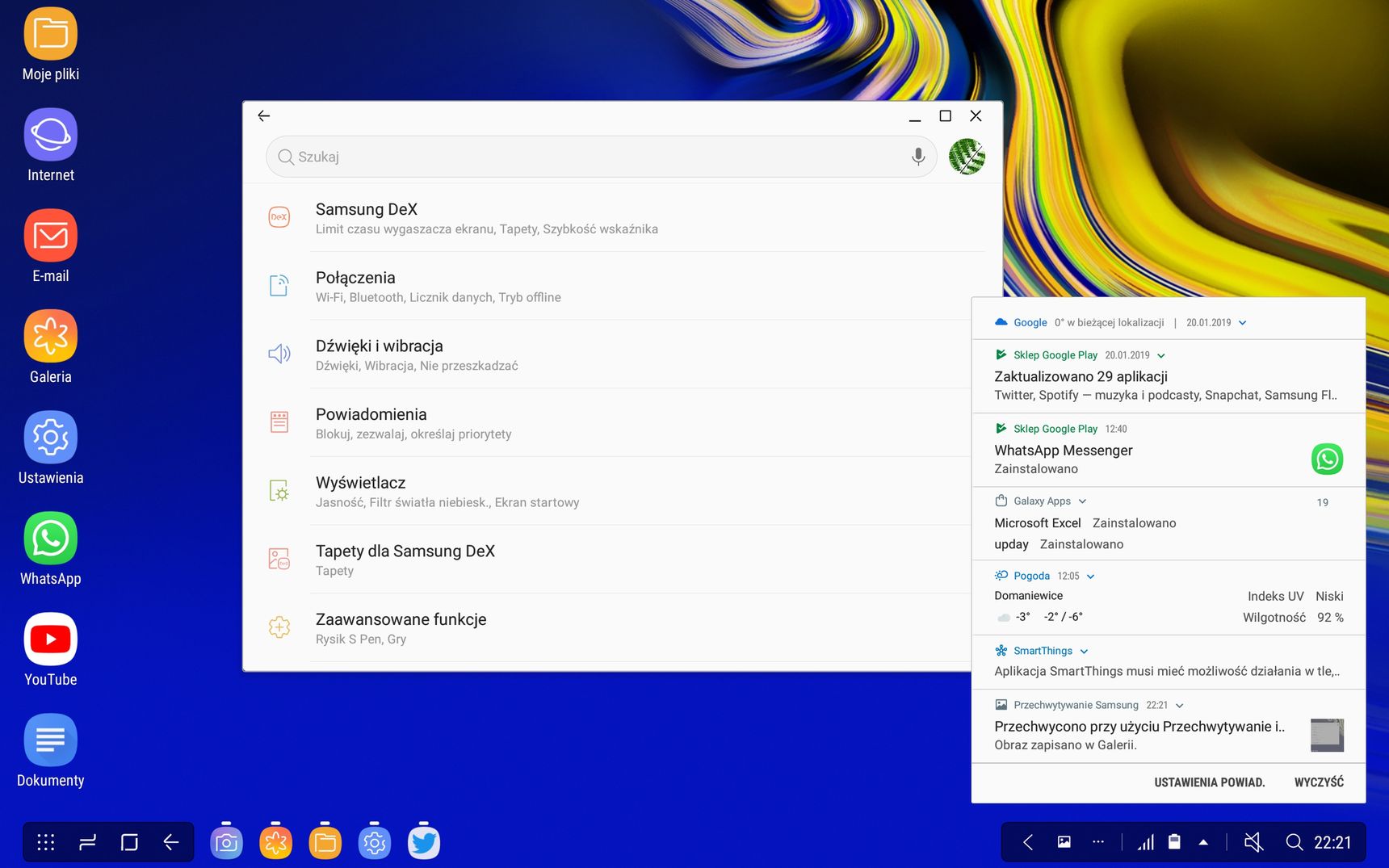Open Samsung account avatar
Viewport: 1389px width, 868px height.
(x=967, y=157)
